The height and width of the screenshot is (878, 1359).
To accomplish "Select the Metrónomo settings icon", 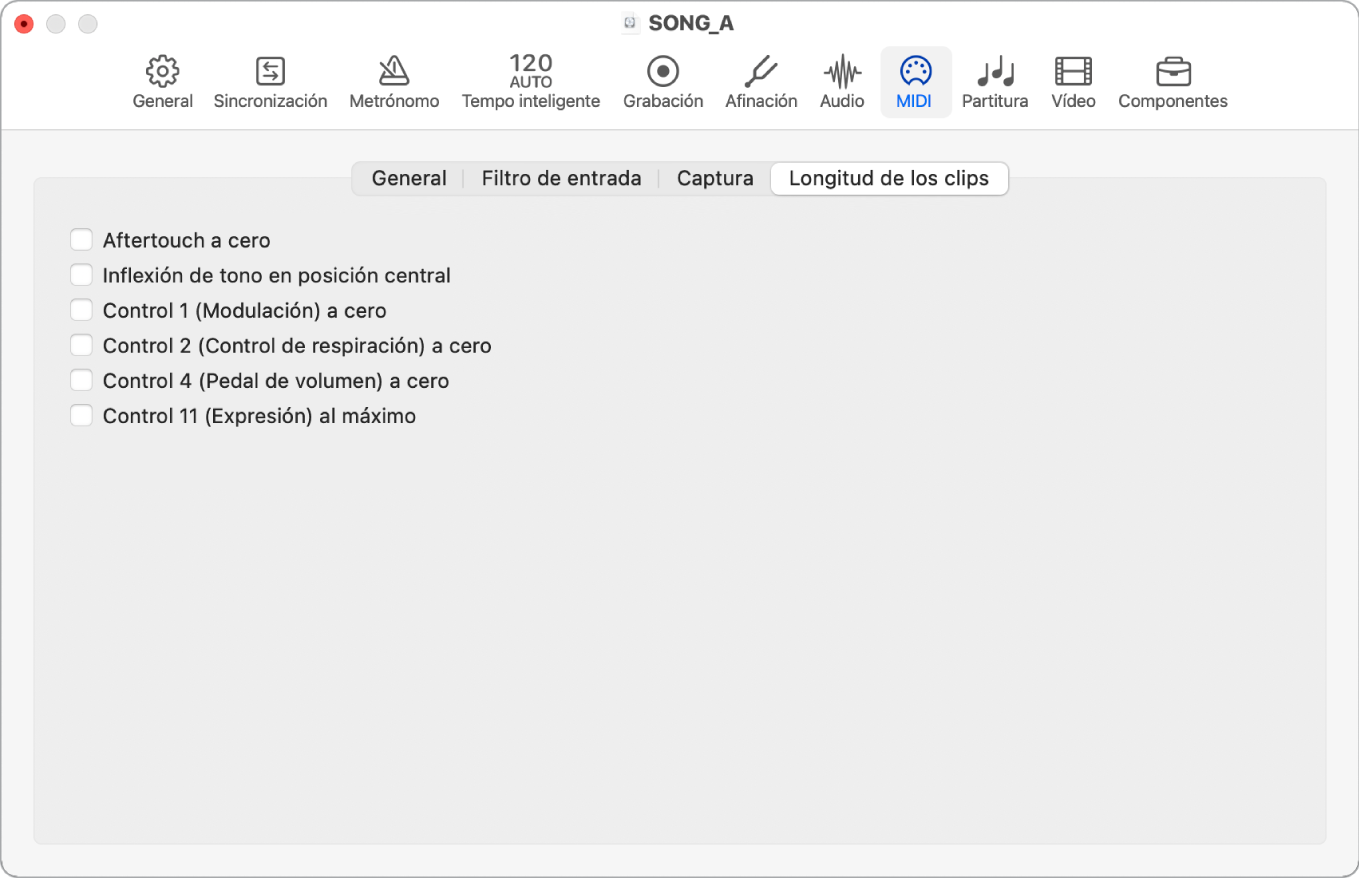I will 393,80.
